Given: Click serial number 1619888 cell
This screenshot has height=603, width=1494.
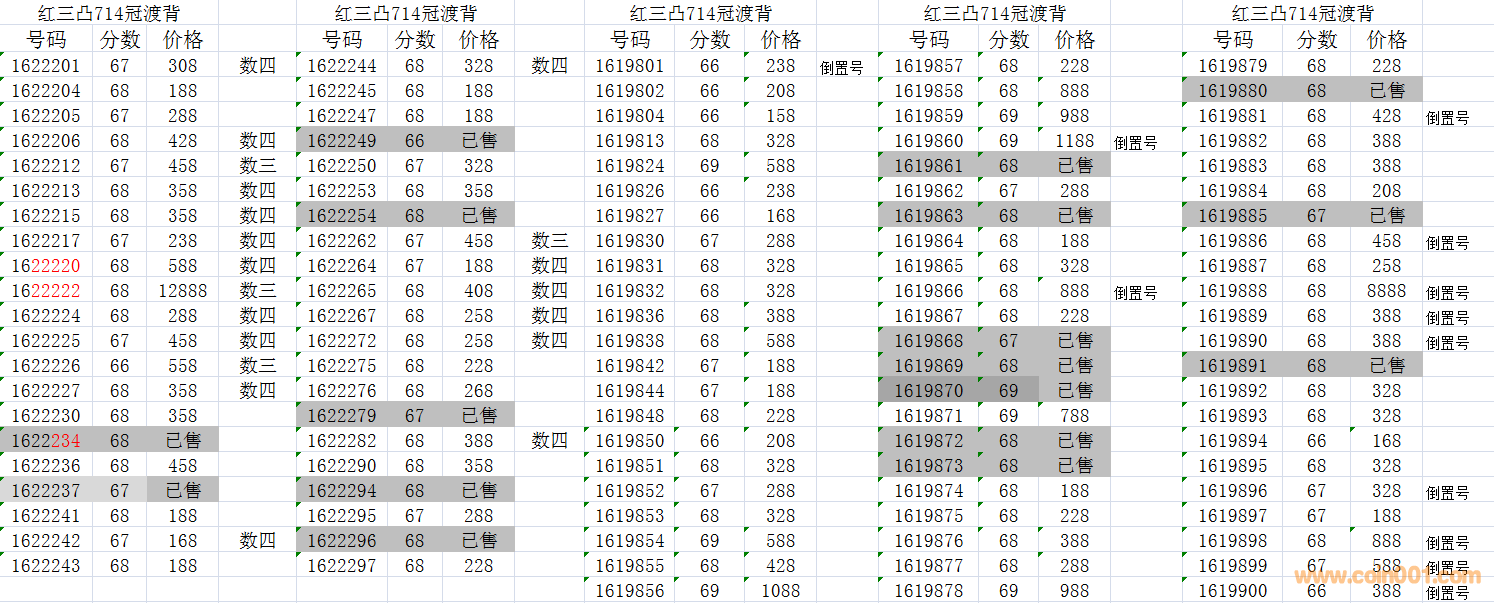Looking at the screenshot, I should 1232,291.
